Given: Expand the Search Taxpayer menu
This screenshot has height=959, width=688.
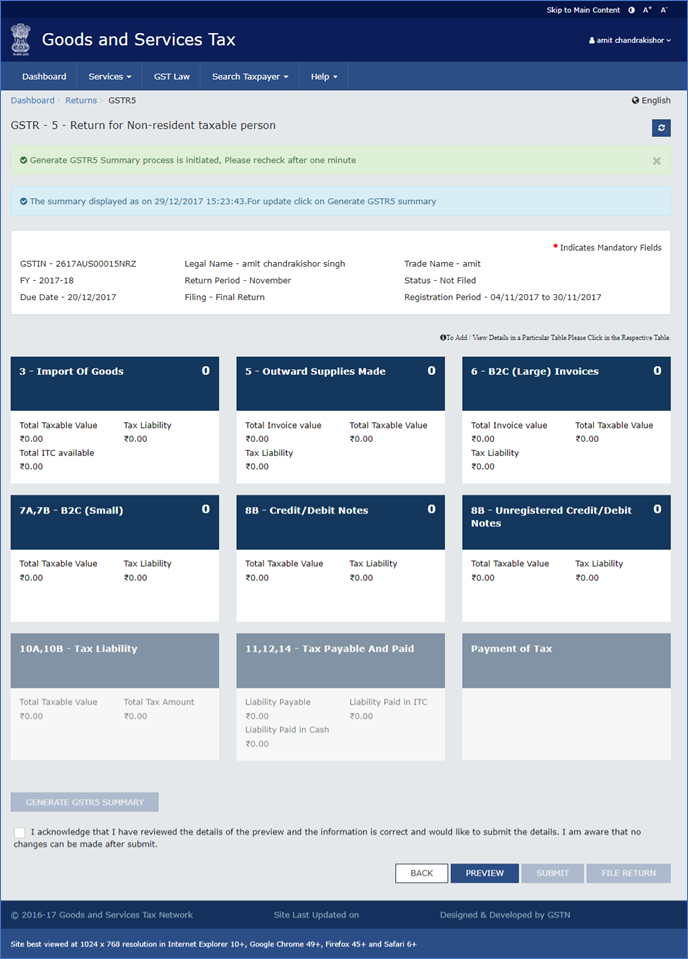Looking at the screenshot, I should point(250,76).
